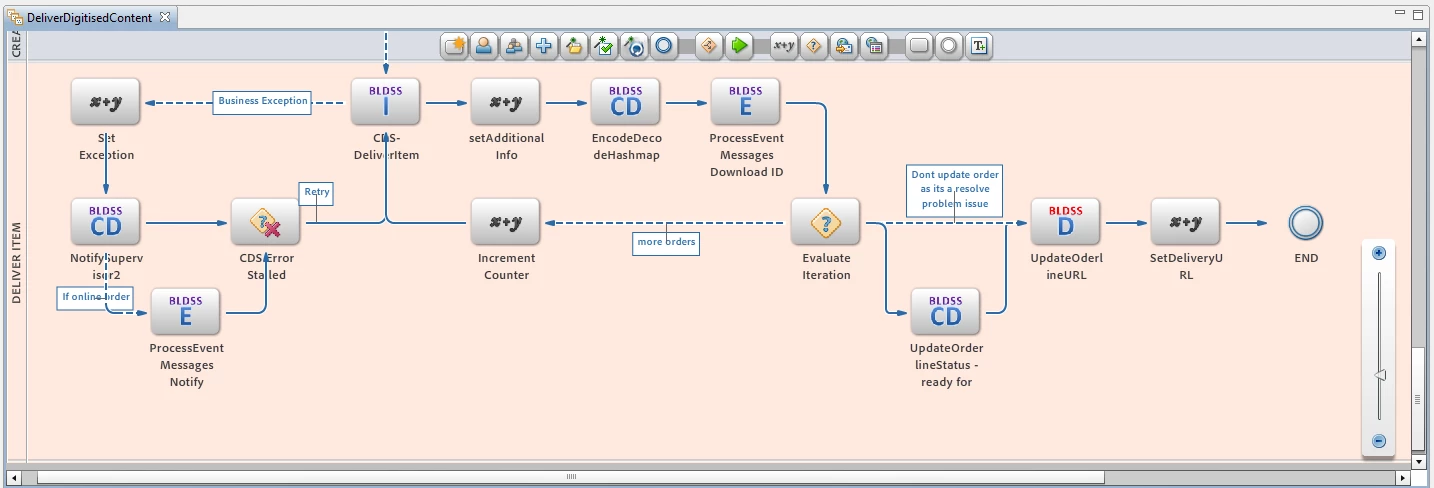1434x488 pixels.
Task: Select the question mark decision toolbar icon
Action: point(814,46)
